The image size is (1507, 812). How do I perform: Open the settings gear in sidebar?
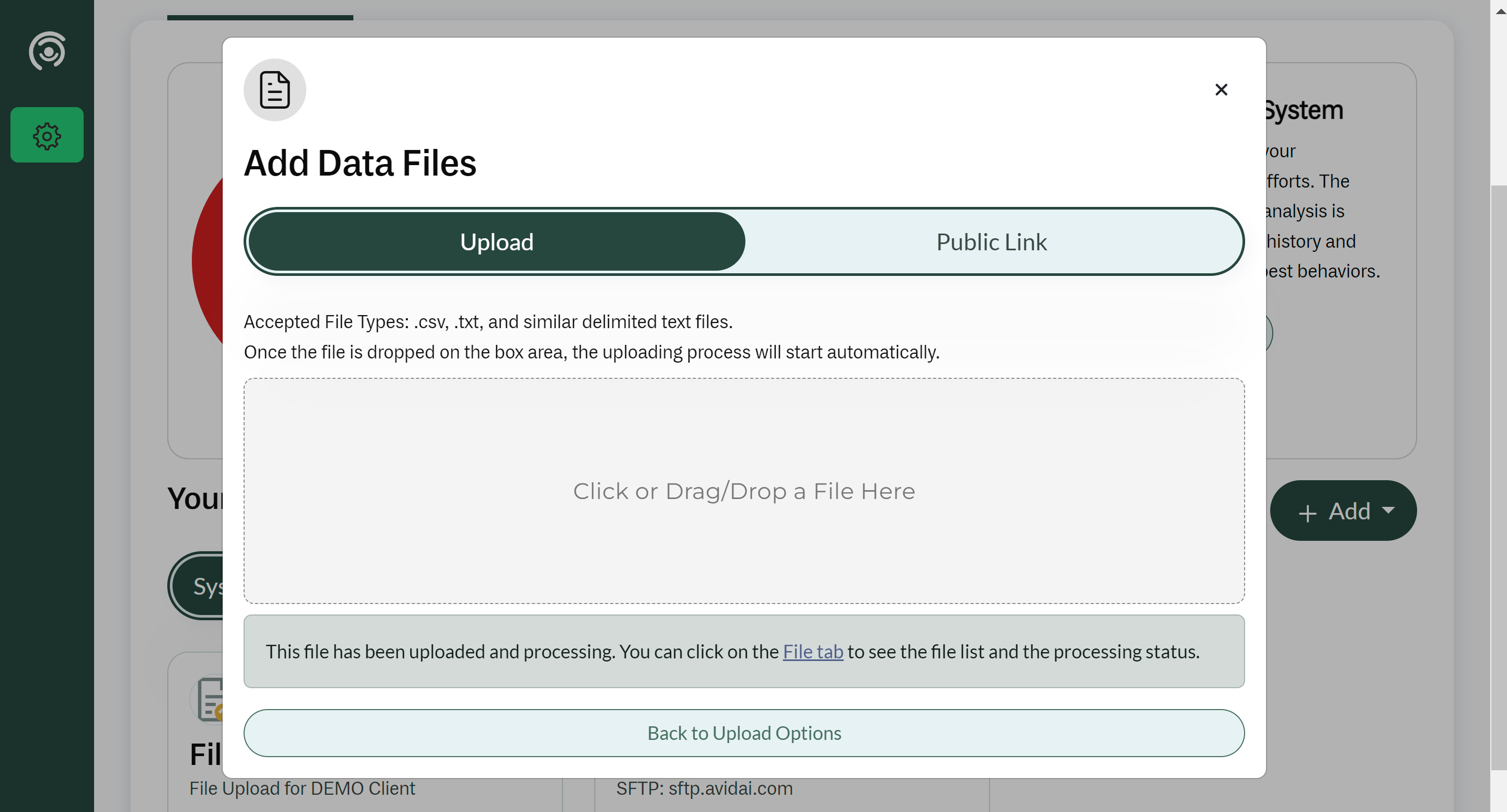coord(47,135)
